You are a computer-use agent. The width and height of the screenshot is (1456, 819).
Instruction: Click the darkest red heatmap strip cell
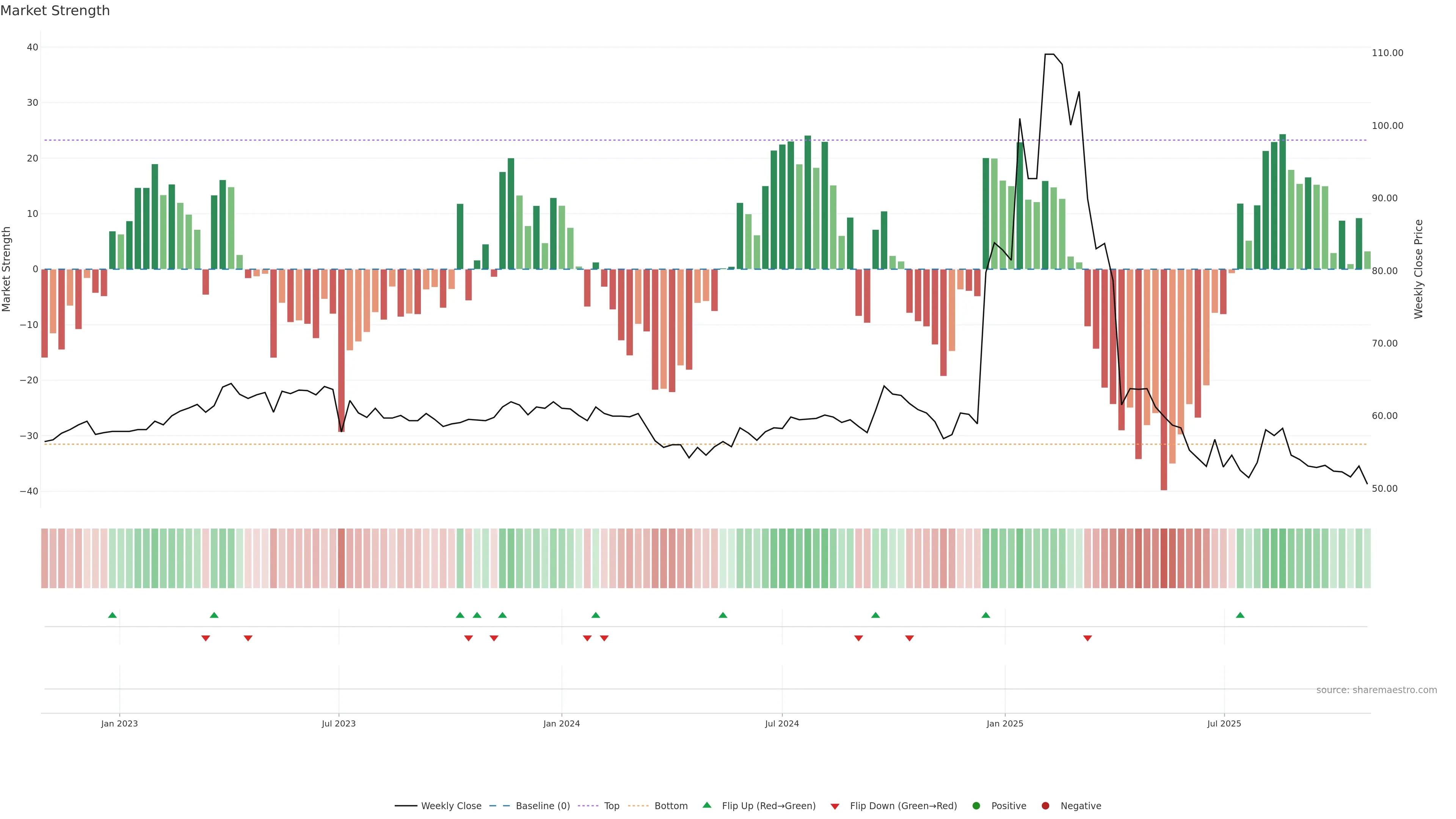[x=1164, y=559]
